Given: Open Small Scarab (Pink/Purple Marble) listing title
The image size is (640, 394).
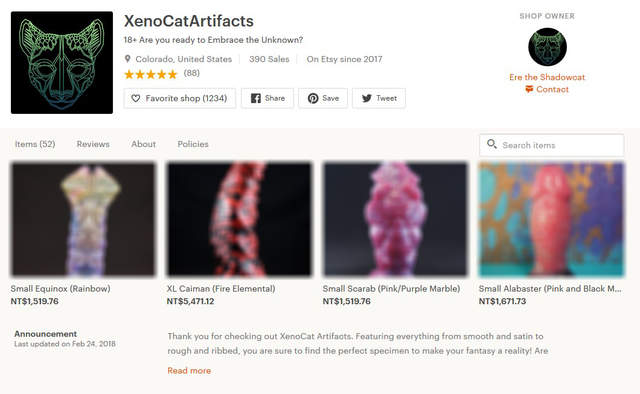Looking at the screenshot, I should coord(391,289).
